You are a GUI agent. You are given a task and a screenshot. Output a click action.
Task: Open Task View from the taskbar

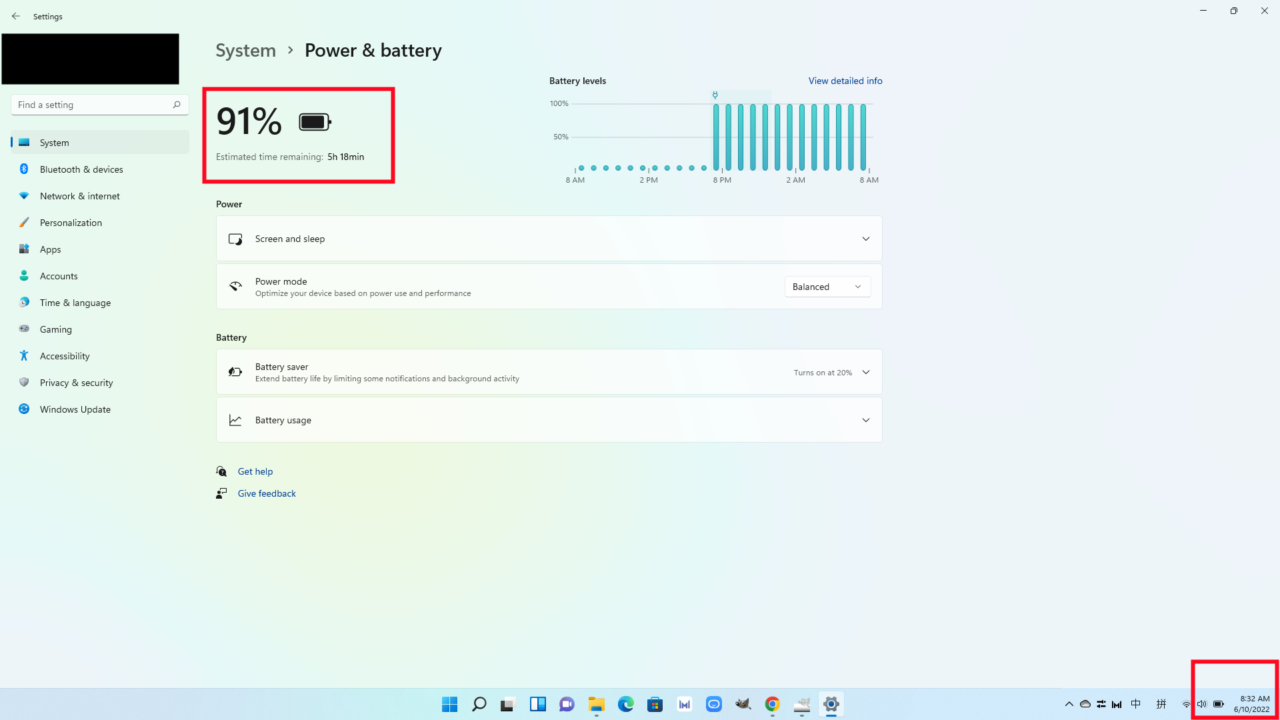coord(508,704)
